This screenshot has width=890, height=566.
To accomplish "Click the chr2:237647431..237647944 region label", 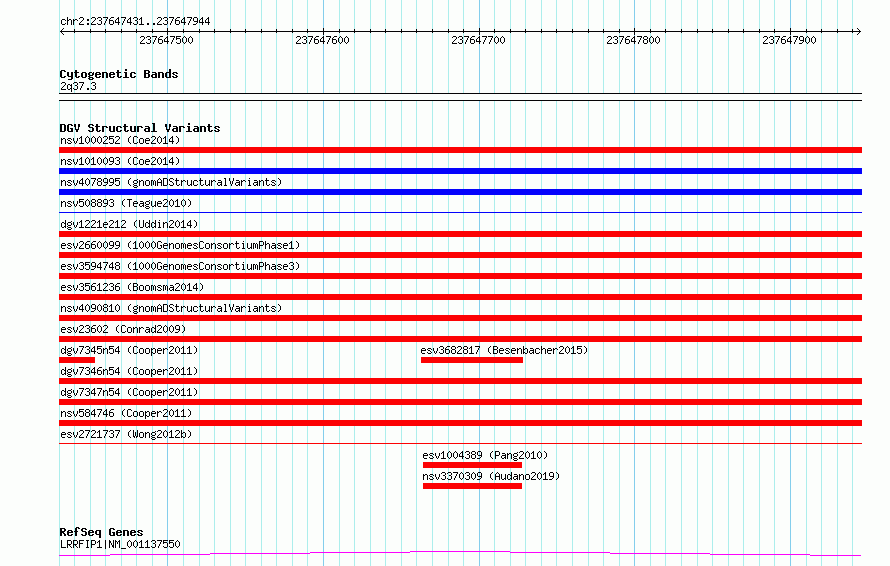I will point(135,21).
